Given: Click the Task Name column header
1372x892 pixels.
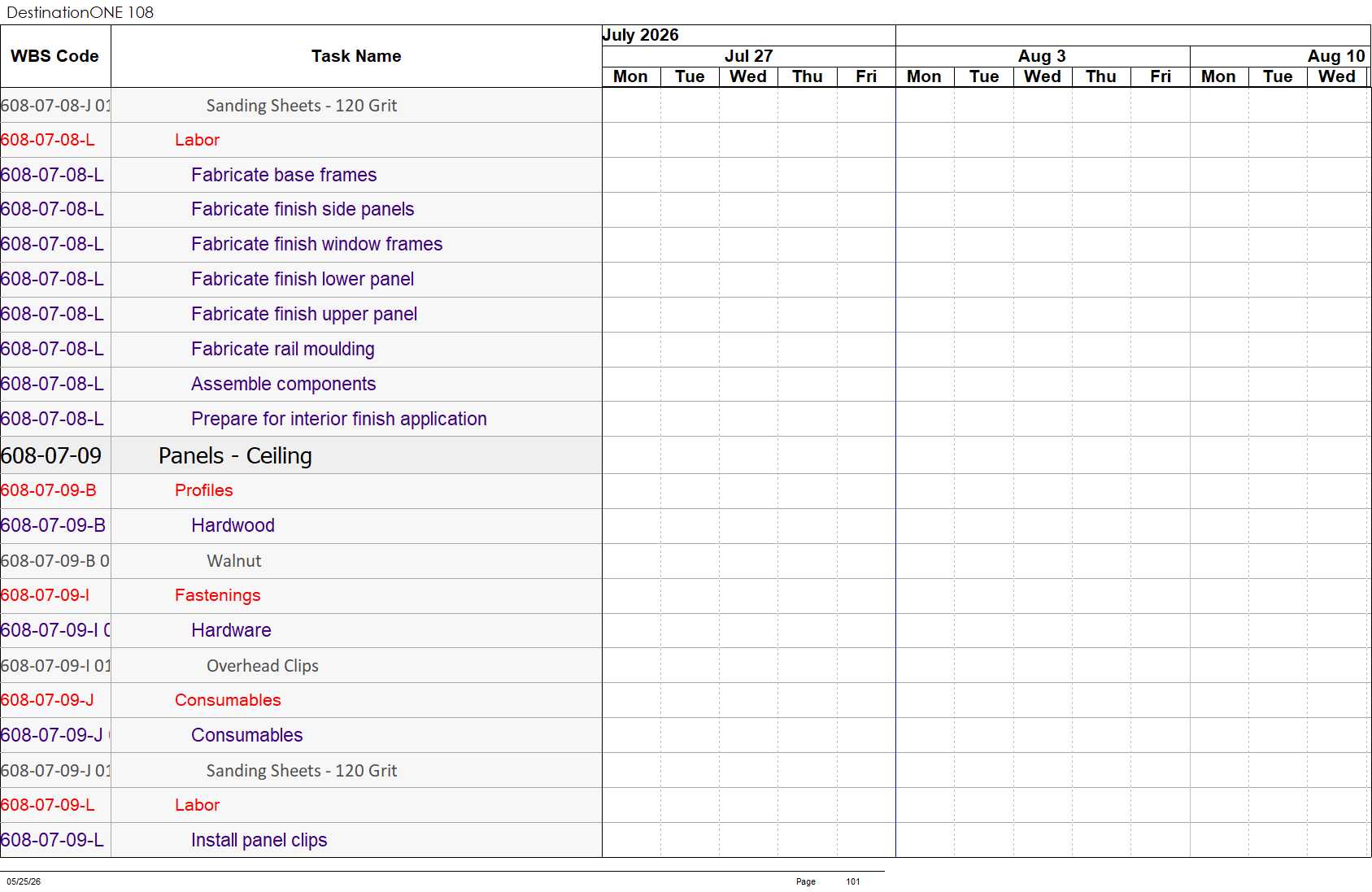Looking at the screenshot, I should coord(356,56).
